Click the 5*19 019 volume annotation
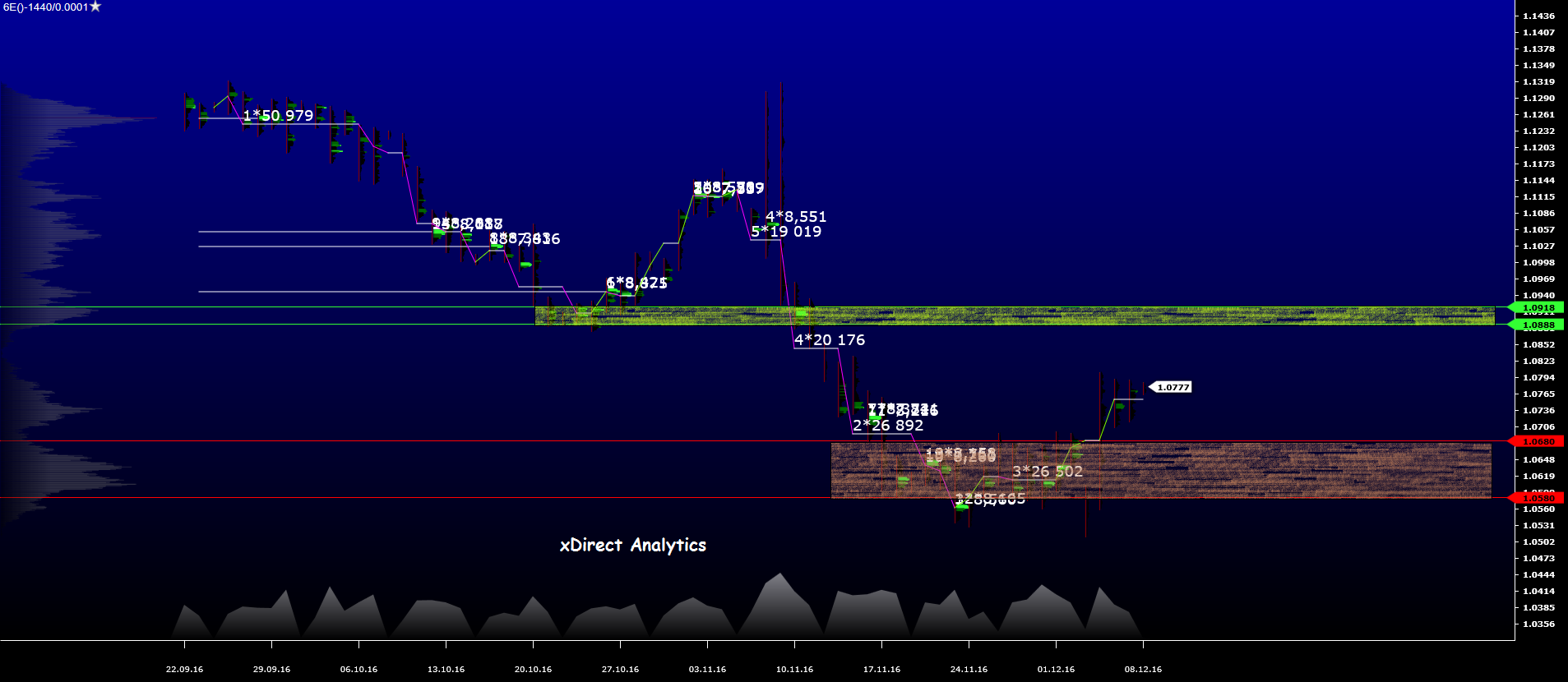This screenshot has height=682, width=1568. (x=786, y=232)
